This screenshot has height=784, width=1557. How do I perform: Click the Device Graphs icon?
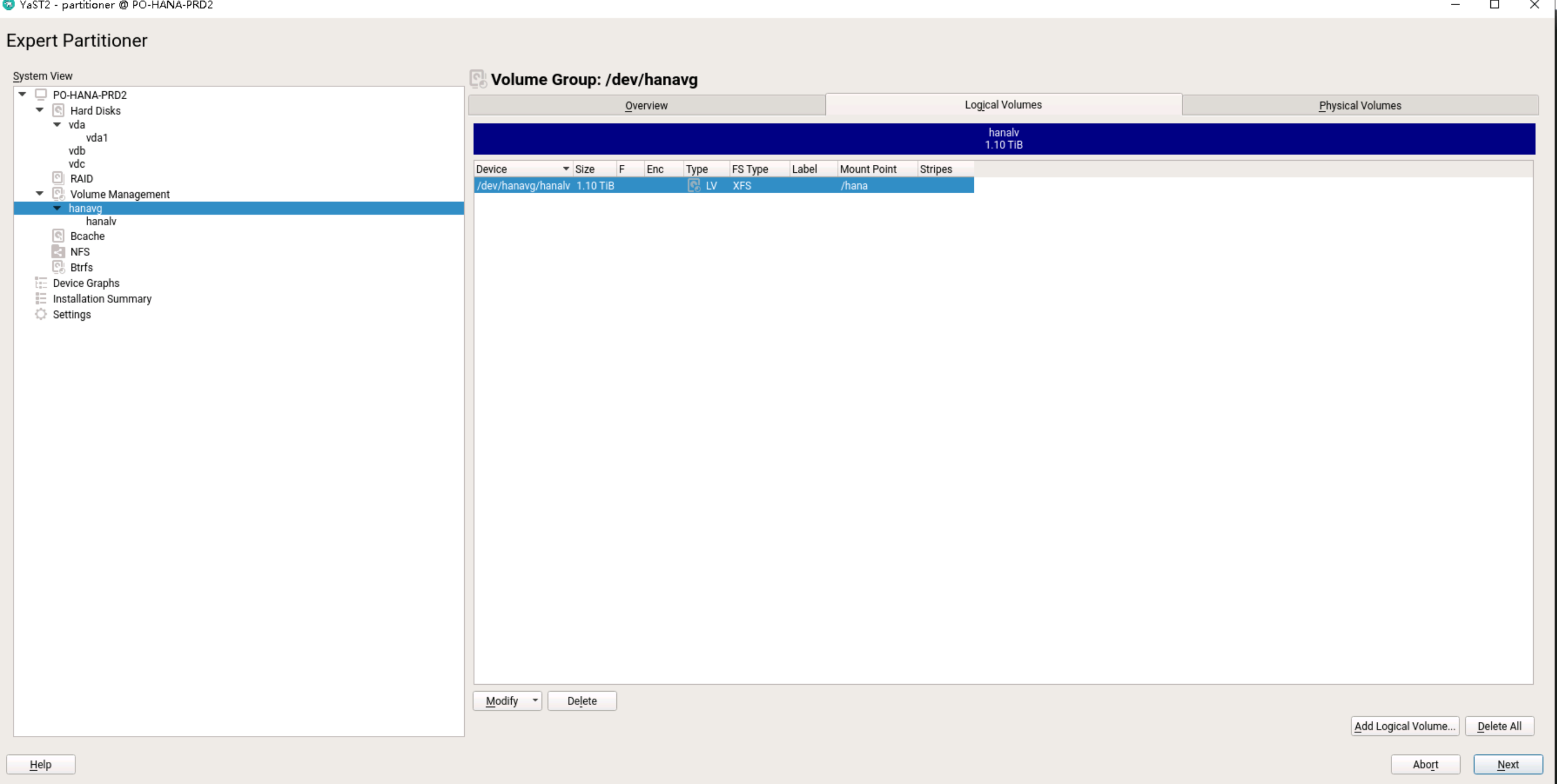tap(41, 283)
